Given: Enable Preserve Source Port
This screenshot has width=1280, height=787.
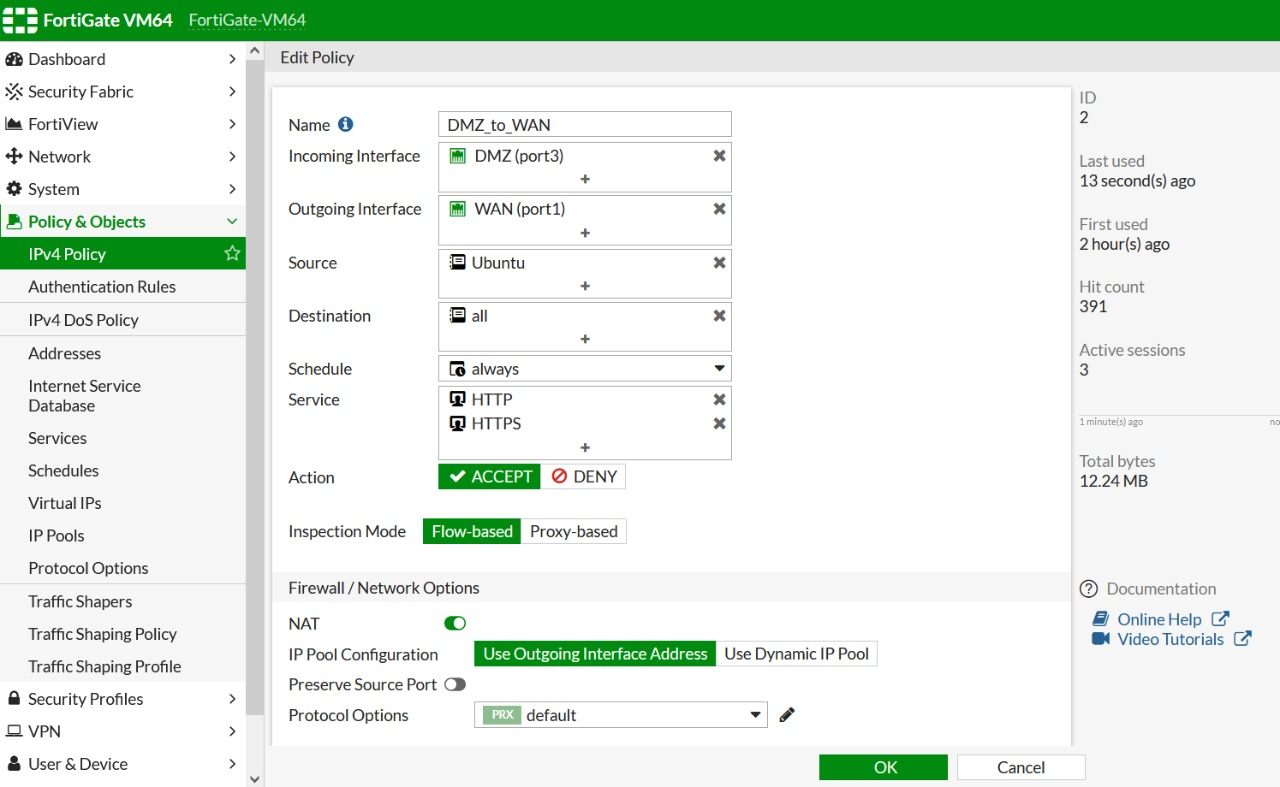Looking at the screenshot, I should [455, 684].
